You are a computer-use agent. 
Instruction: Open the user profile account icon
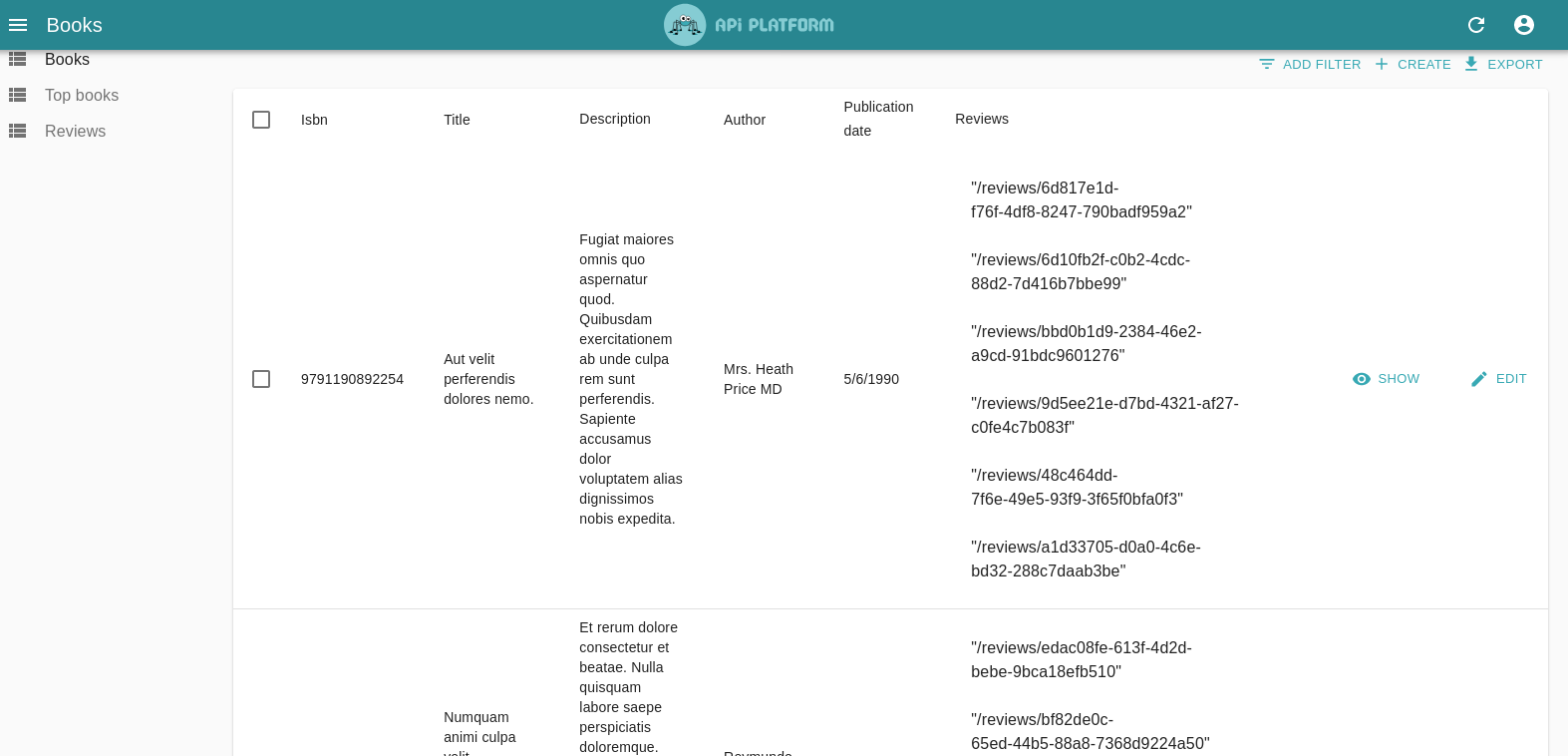tap(1523, 25)
